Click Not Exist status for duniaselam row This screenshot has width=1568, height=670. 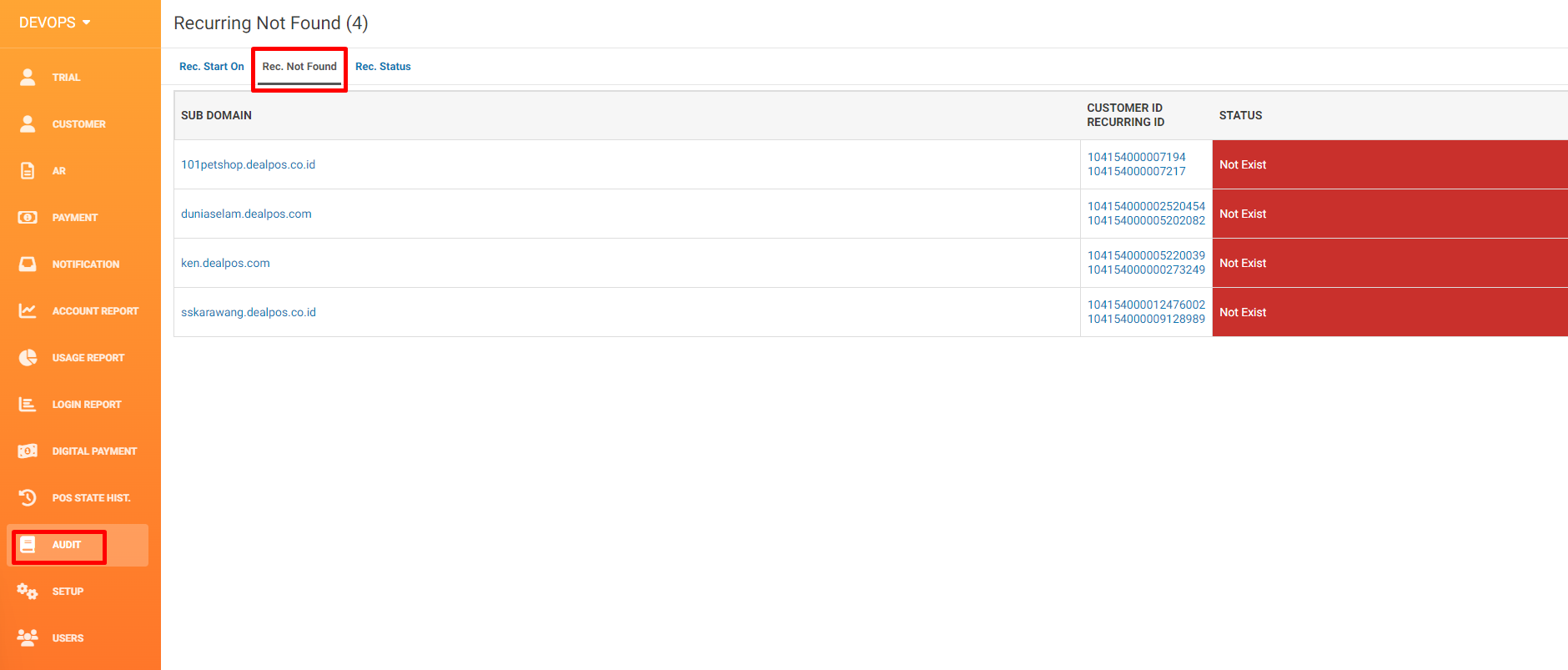click(x=1243, y=214)
